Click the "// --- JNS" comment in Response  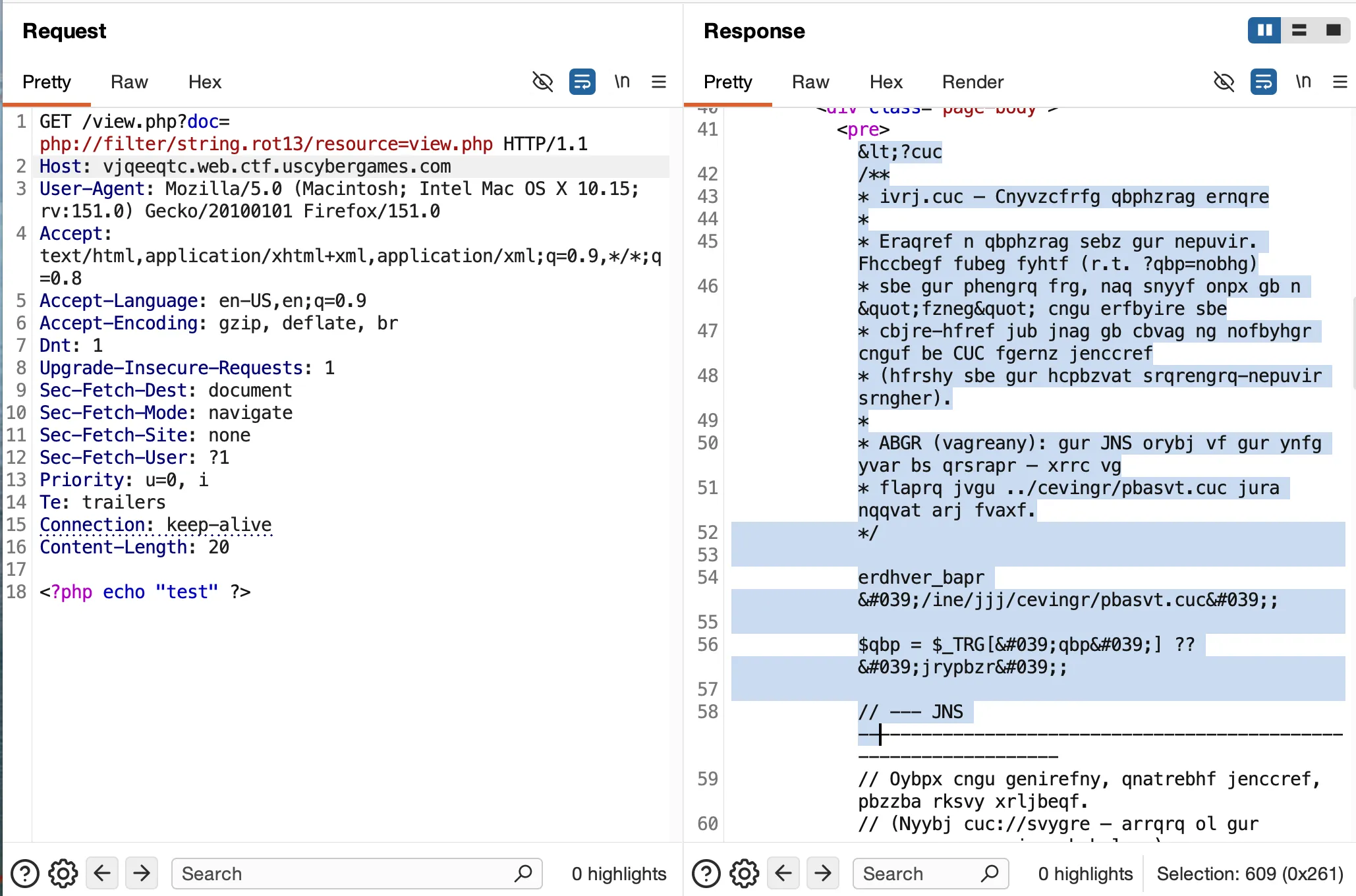click(911, 712)
